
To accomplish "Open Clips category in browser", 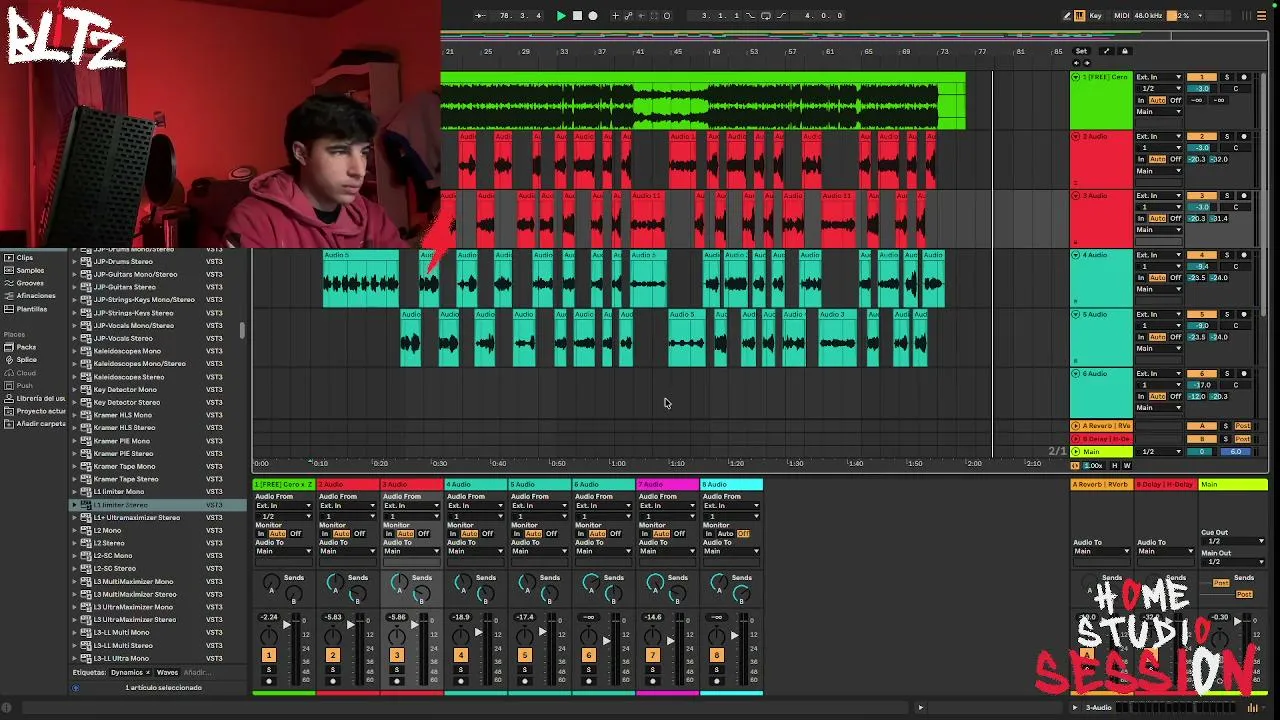I will (x=25, y=258).
